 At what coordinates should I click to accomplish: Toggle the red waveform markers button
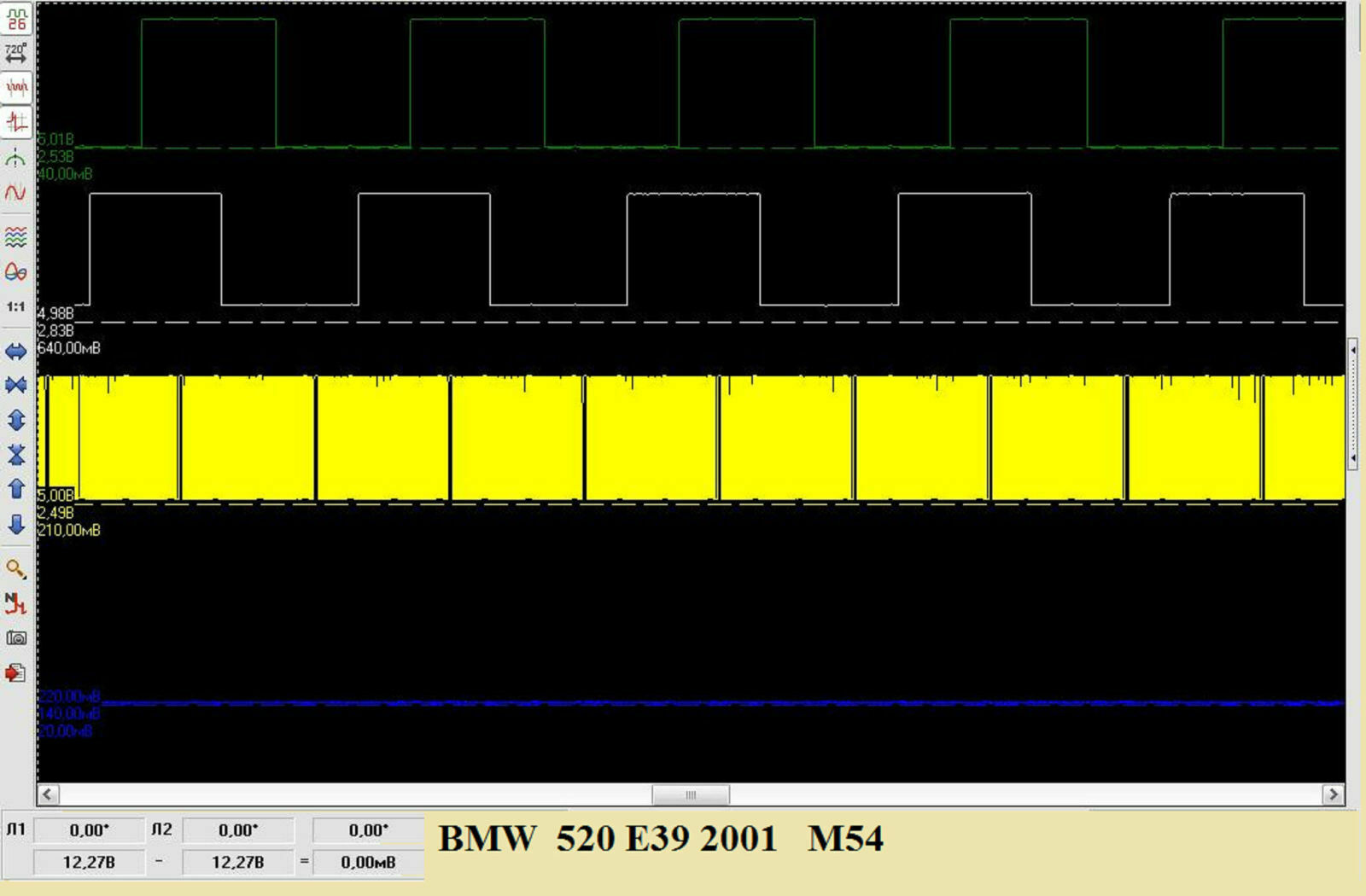coord(16,88)
